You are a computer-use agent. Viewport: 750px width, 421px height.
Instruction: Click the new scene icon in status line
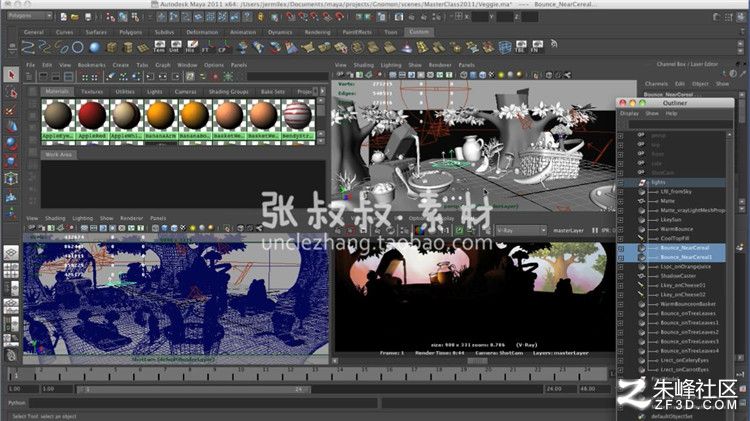(64, 17)
